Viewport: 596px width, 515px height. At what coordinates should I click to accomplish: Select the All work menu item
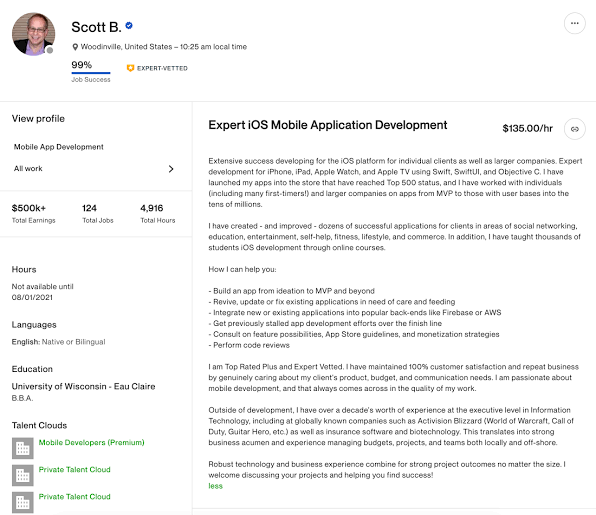[x=94, y=168]
